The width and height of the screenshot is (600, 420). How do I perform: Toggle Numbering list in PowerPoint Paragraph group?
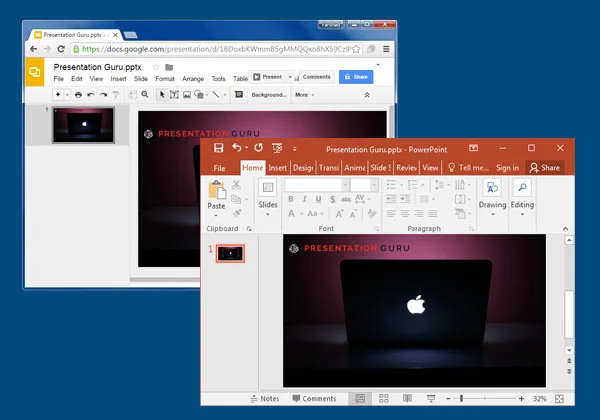(x=412, y=185)
